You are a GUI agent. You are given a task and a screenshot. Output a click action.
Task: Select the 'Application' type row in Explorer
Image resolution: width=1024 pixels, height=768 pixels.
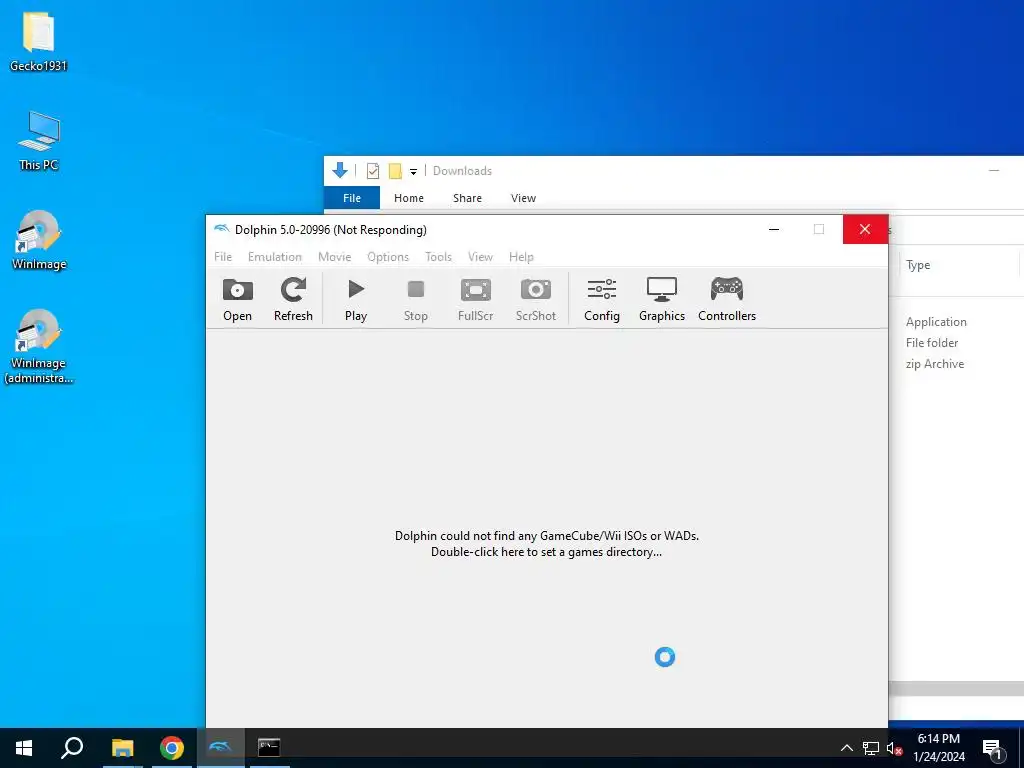point(936,322)
